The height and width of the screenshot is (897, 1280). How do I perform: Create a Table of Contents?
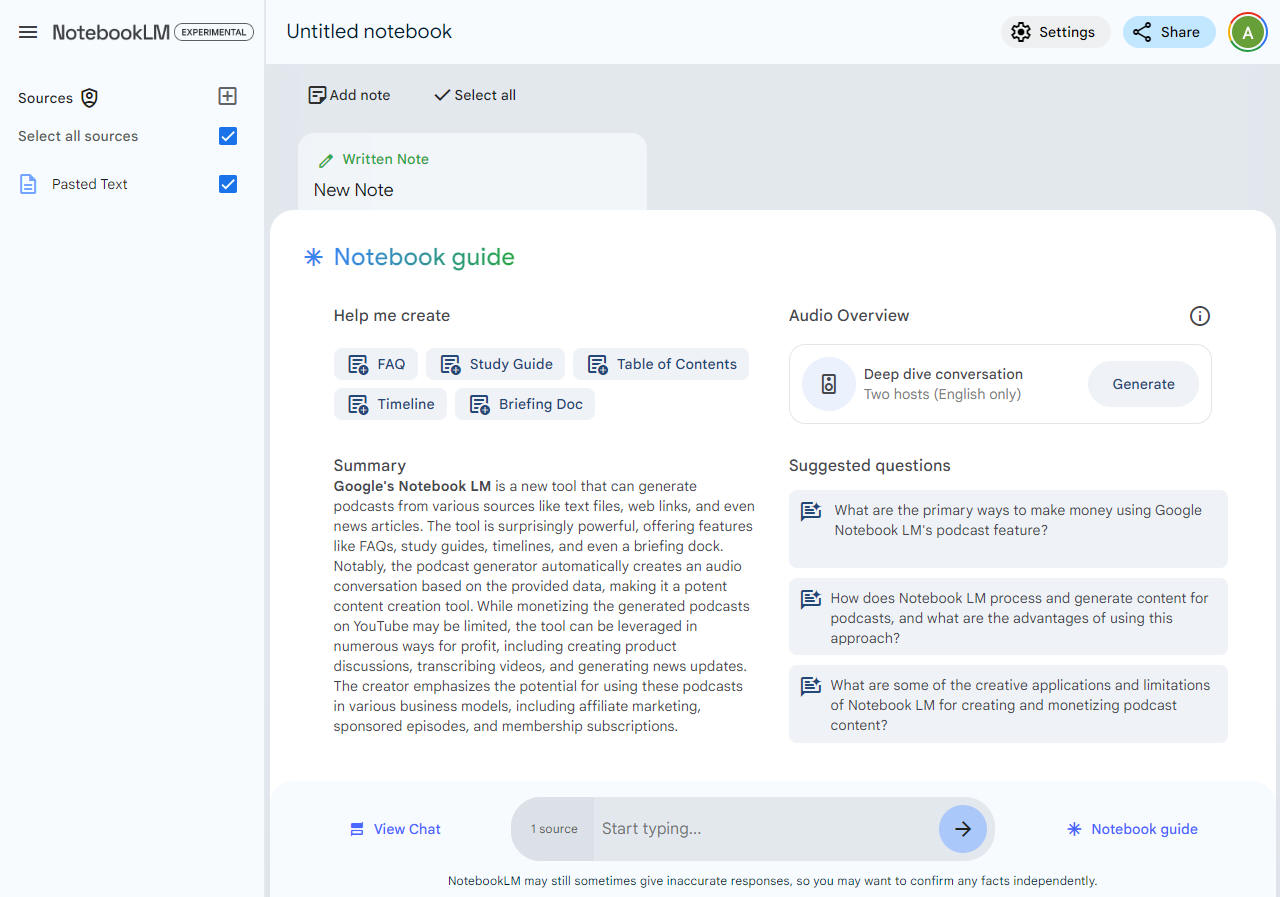click(661, 364)
